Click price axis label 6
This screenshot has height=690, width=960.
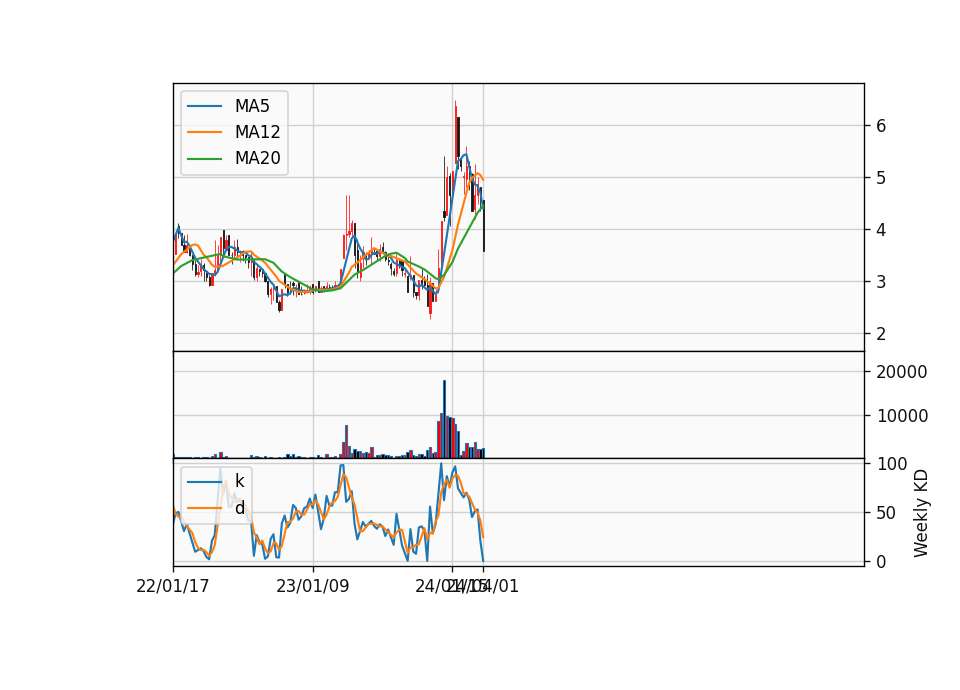tap(881, 126)
